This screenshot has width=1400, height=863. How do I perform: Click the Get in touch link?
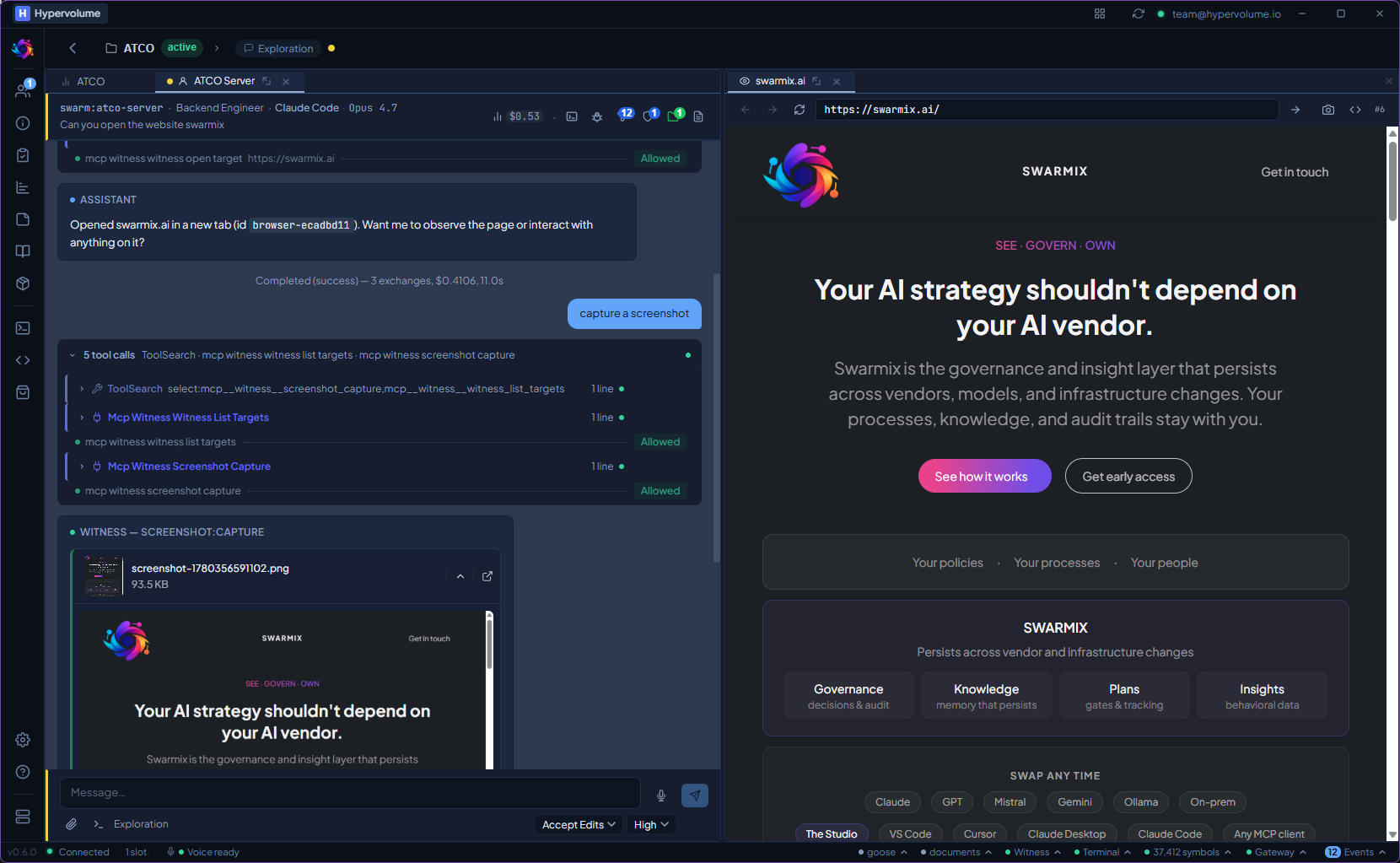[x=1295, y=172]
